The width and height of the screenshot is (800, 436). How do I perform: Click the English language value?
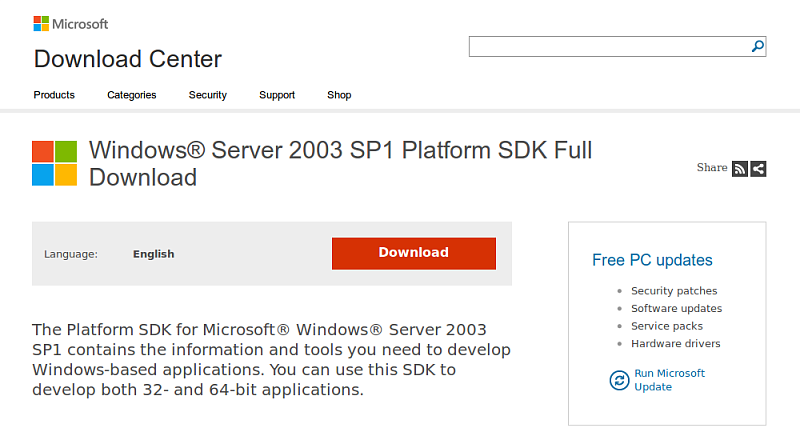153,254
